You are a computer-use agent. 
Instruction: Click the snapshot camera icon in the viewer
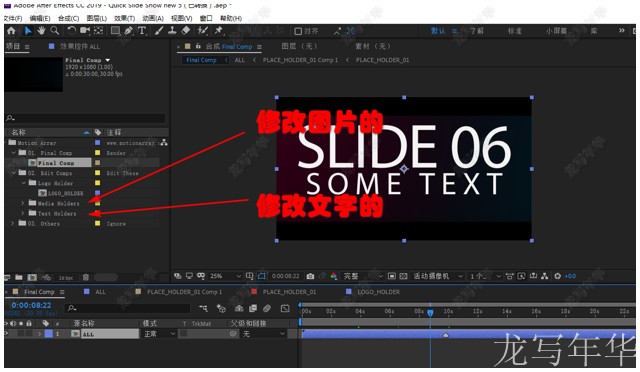point(310,276)
